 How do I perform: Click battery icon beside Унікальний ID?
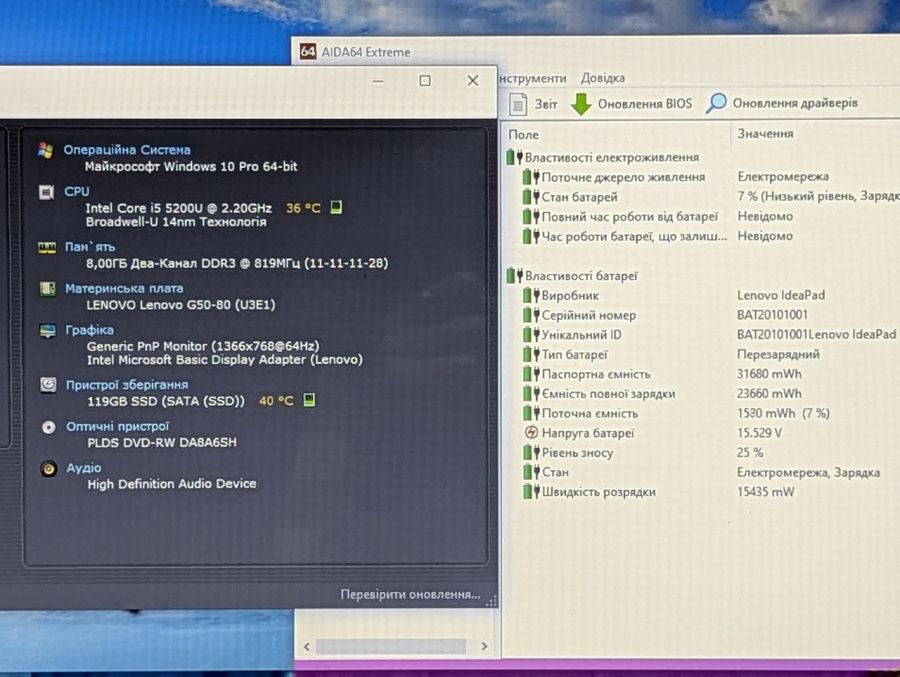click(531, 335)
